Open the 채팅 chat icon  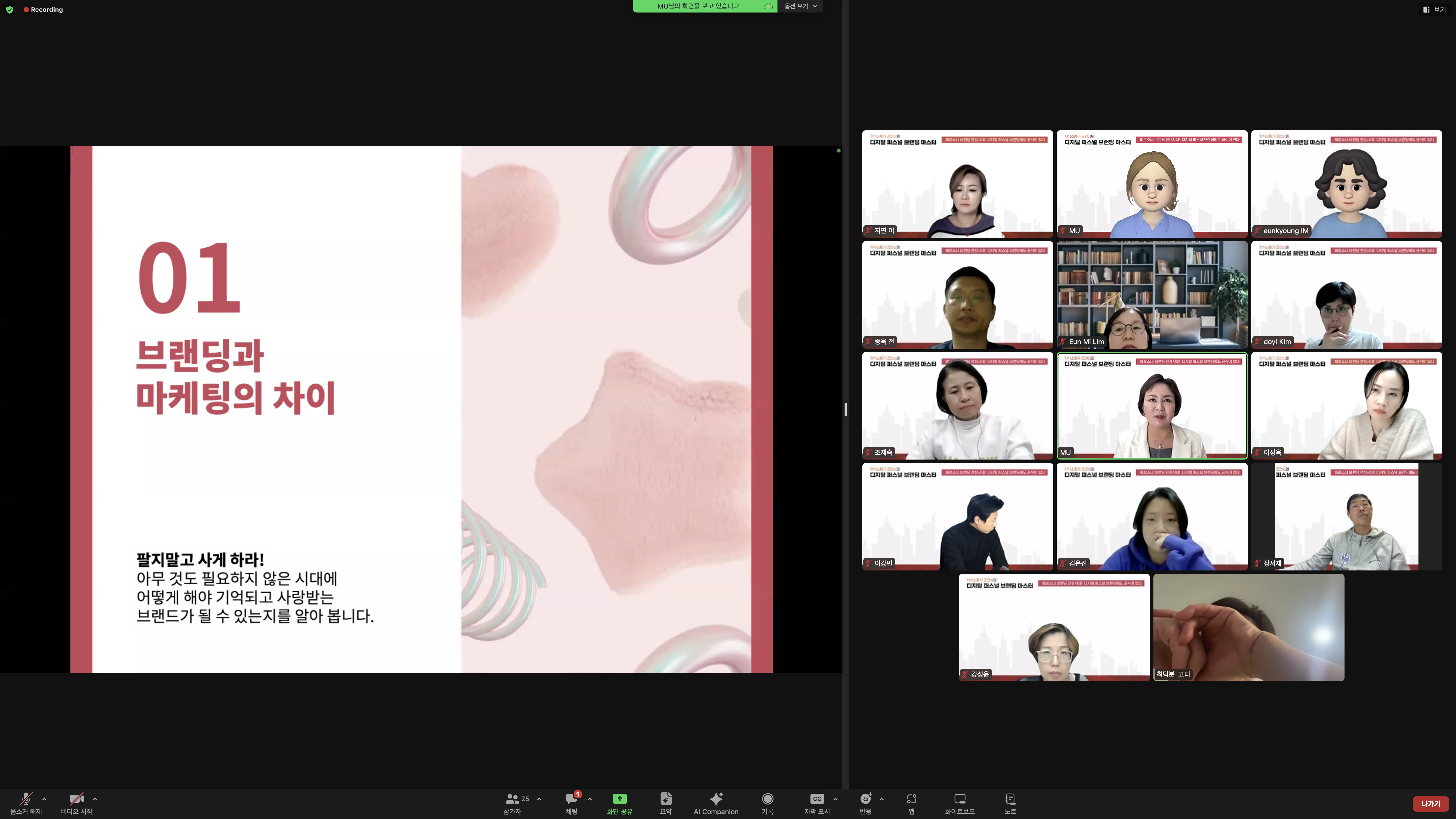click(571, 799)
